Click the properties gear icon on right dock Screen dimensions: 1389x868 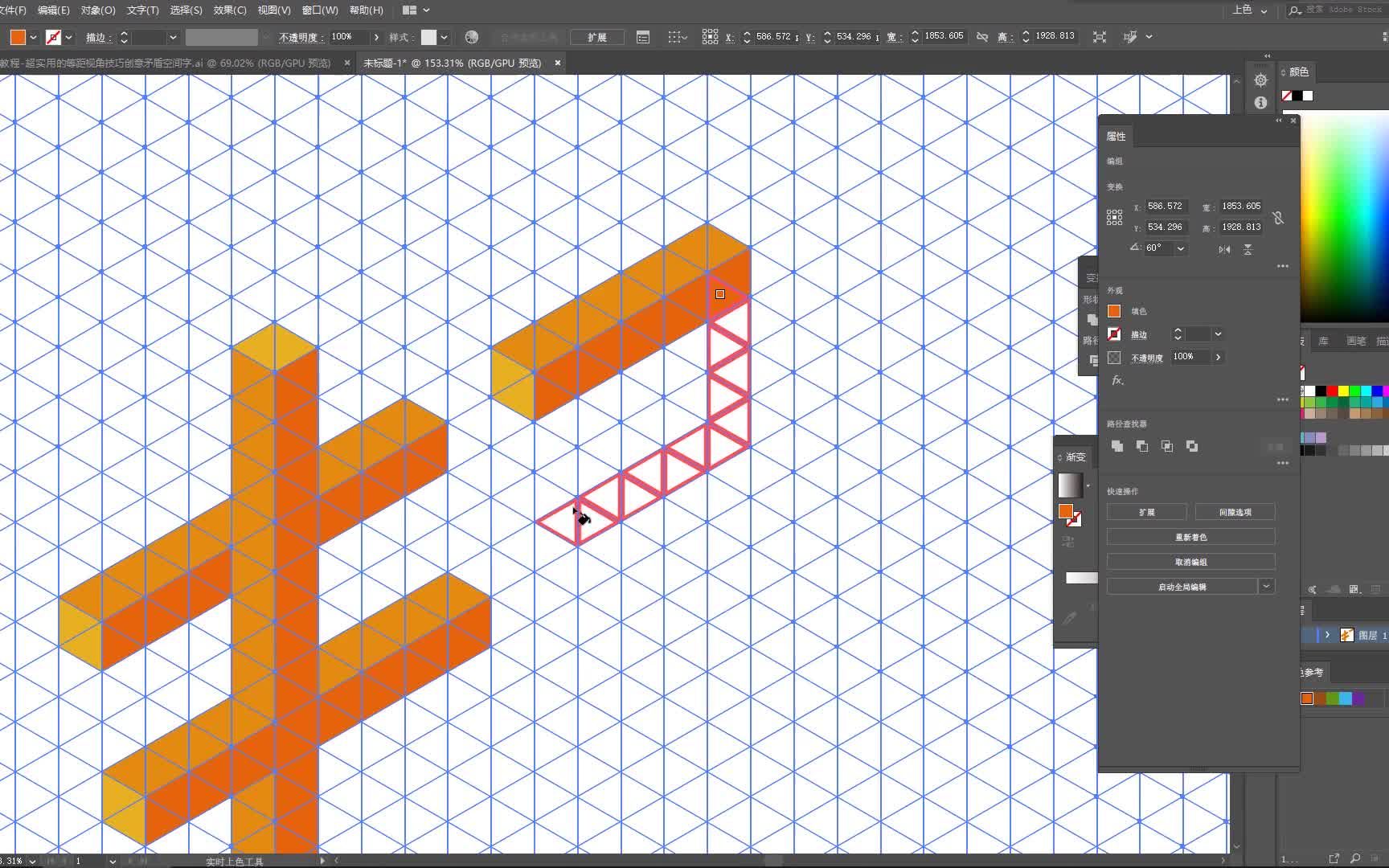1260,80
